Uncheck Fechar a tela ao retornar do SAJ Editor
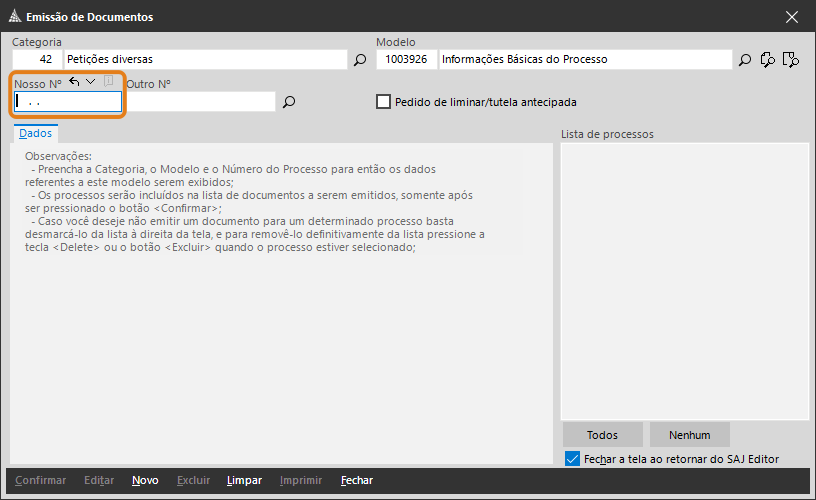The width and height of the screenshot is (816, 500). [x=572, y=459]
